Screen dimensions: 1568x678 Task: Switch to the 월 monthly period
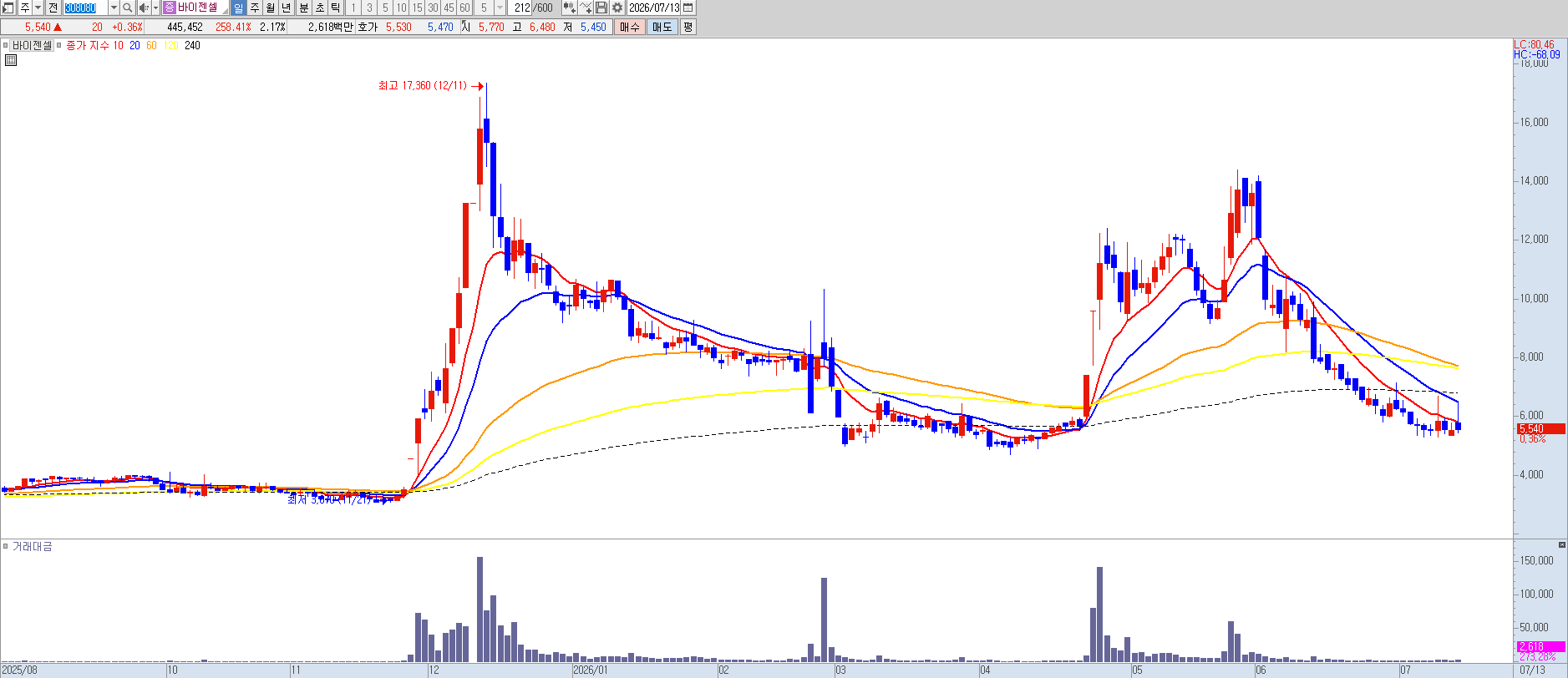click(271, 8)
